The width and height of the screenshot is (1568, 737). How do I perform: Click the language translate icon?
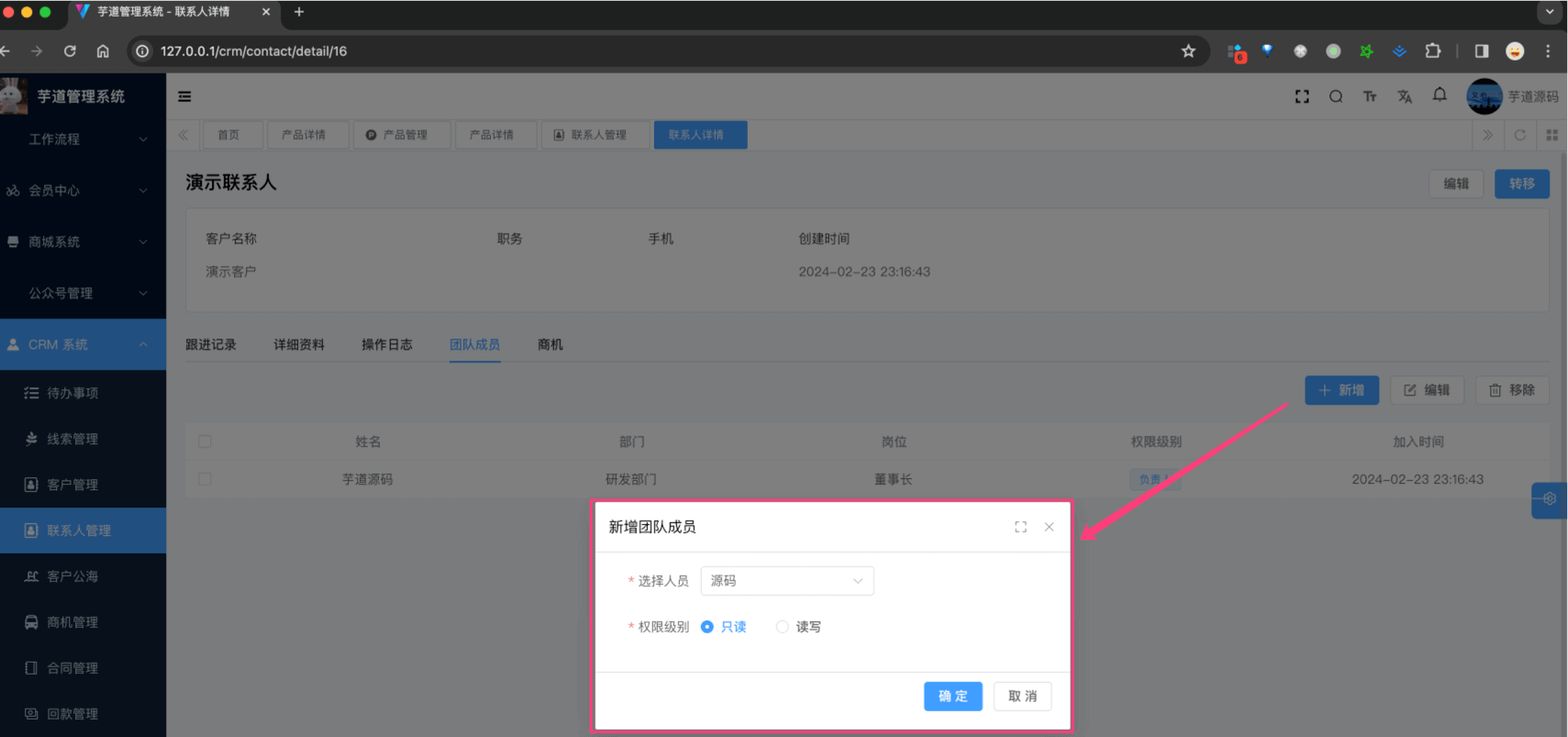[1405, 96]
